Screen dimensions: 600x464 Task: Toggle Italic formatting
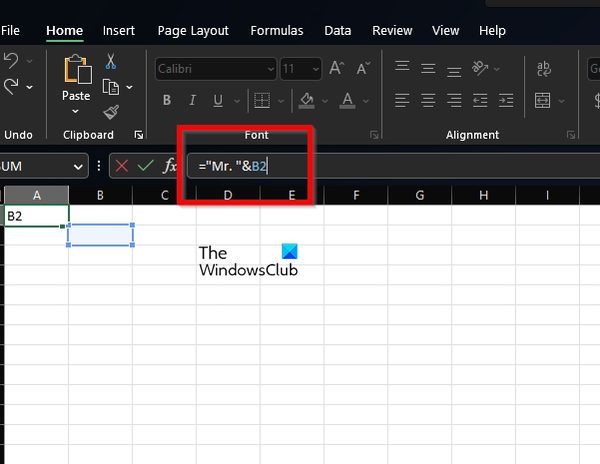(192, 101)
